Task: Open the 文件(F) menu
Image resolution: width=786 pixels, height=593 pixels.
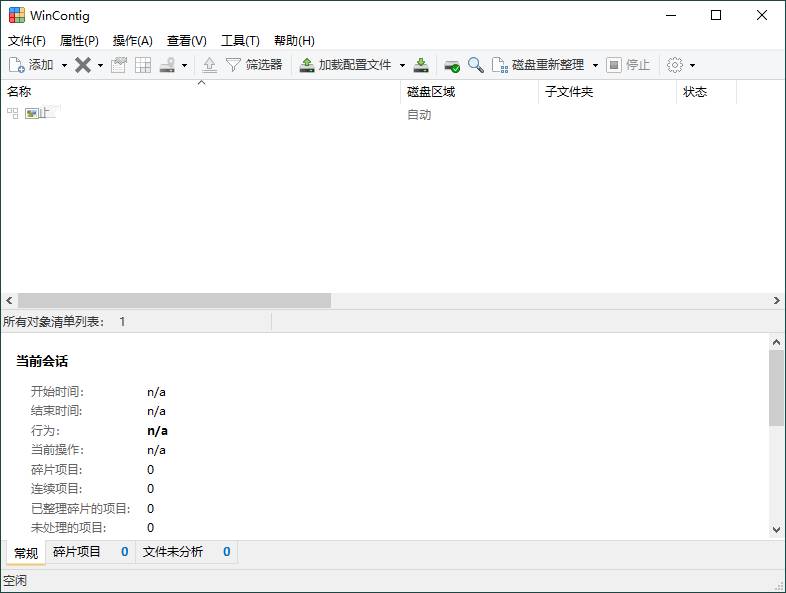Action: pyautogui.click(x=27, y=41)
